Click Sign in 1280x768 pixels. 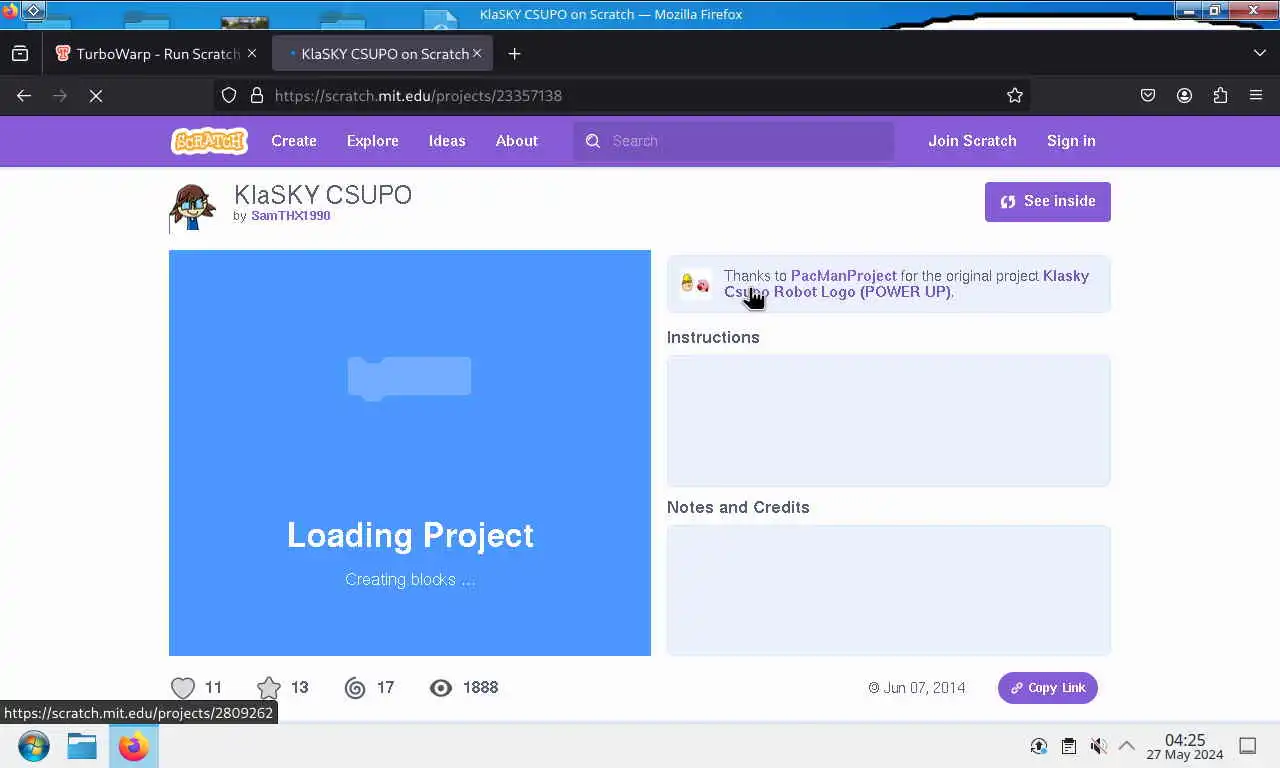(x=1071, y=141)
